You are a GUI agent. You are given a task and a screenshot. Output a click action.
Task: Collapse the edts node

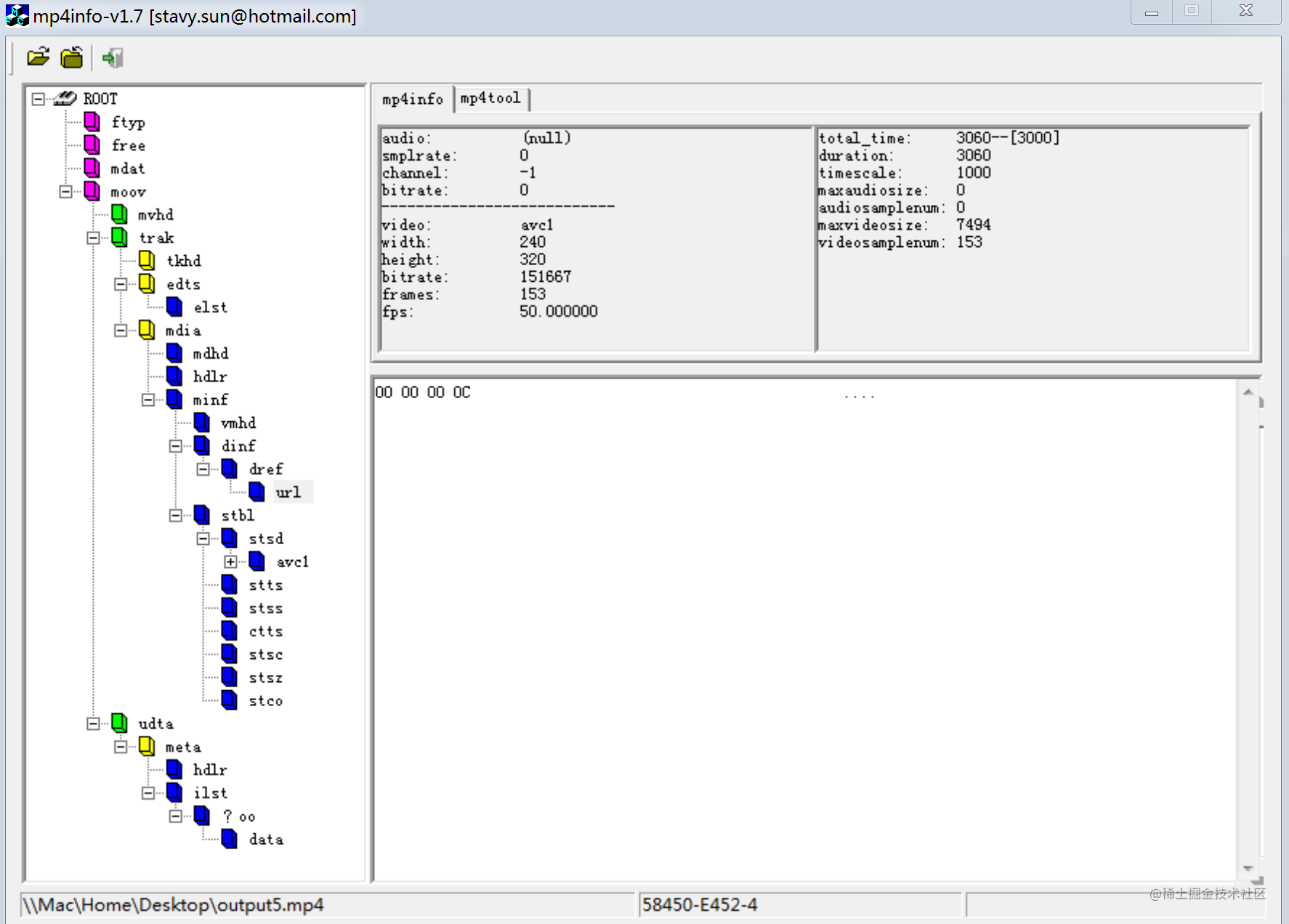click(x=121, y=284)
